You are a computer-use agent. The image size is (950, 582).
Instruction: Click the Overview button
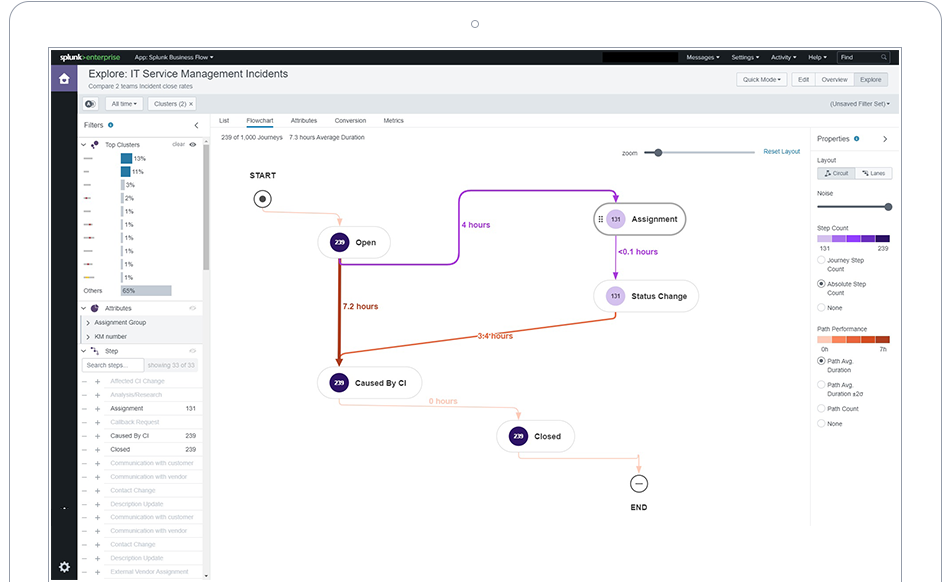click(x=834, y=79)
